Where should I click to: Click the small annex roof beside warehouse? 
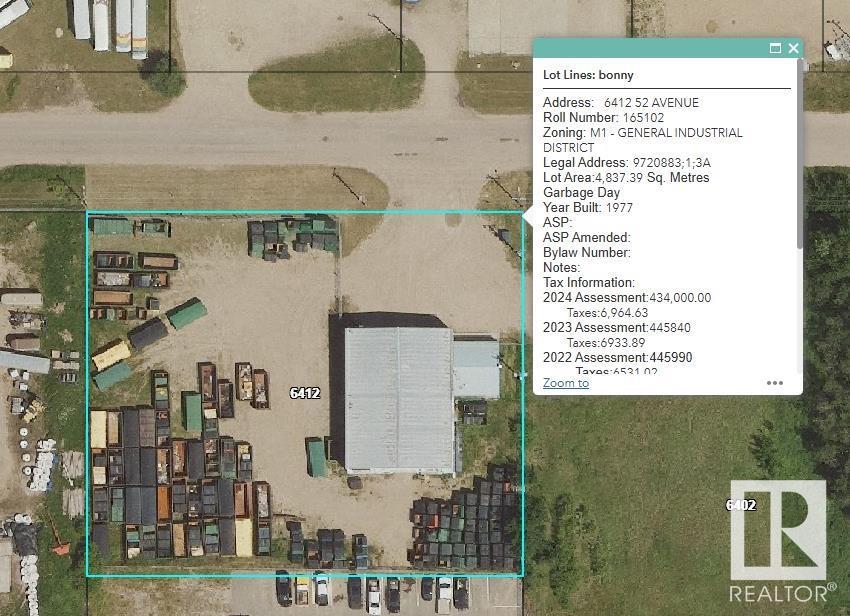point(475,368)
